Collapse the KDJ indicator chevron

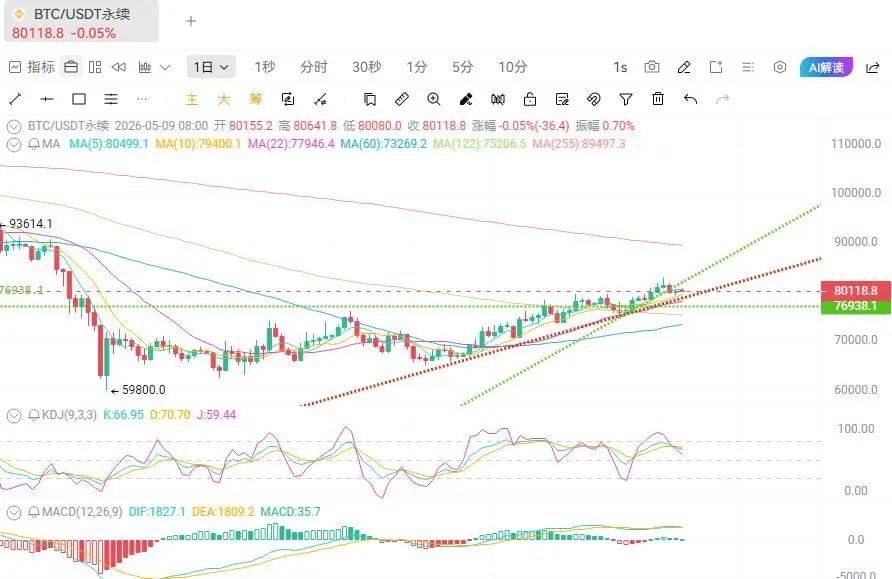(x=14, y=416)
